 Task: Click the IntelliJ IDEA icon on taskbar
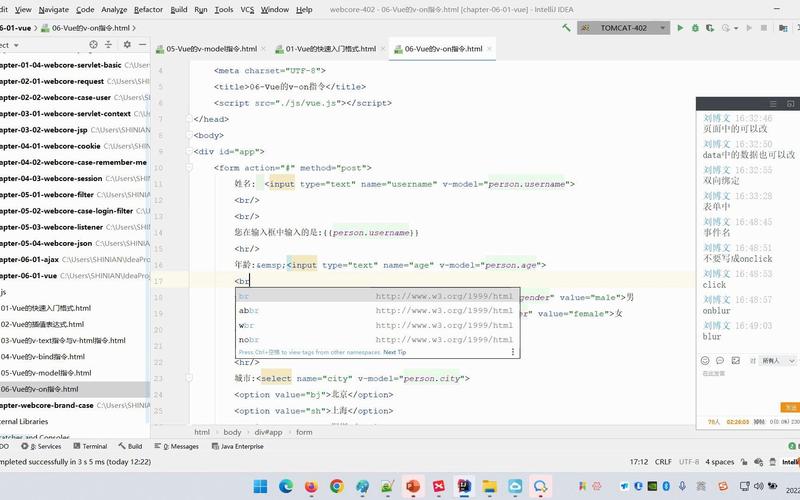(464, 486)
